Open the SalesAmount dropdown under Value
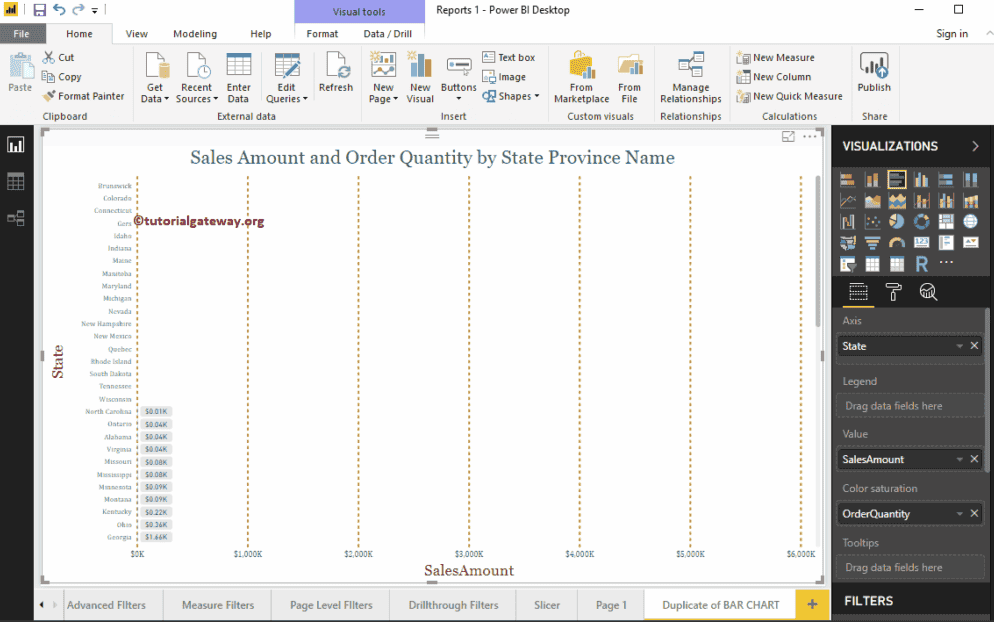 (x=959, y=458)
